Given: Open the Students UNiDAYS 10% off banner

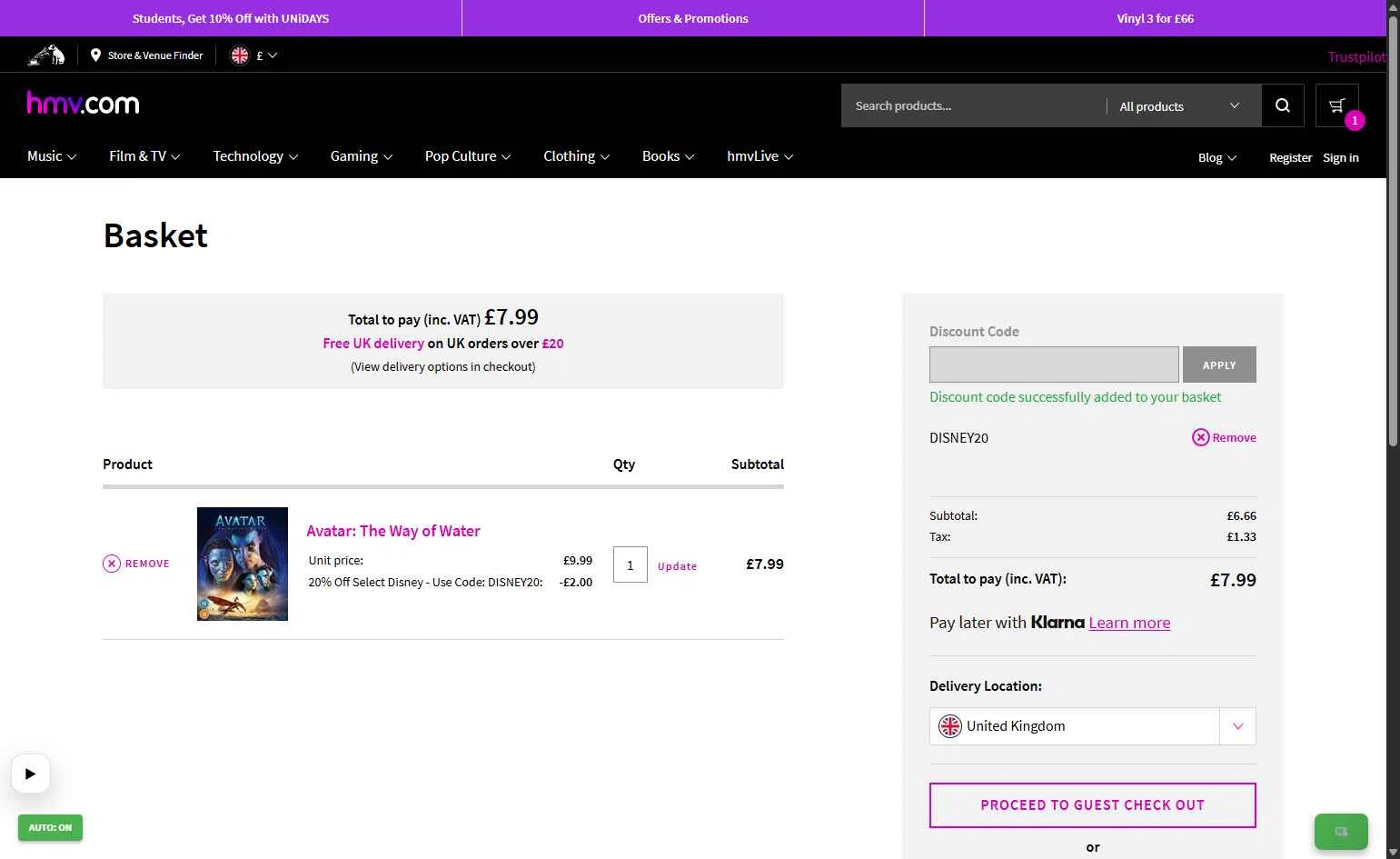Looking at the screenshot, I should pos(231,18).
